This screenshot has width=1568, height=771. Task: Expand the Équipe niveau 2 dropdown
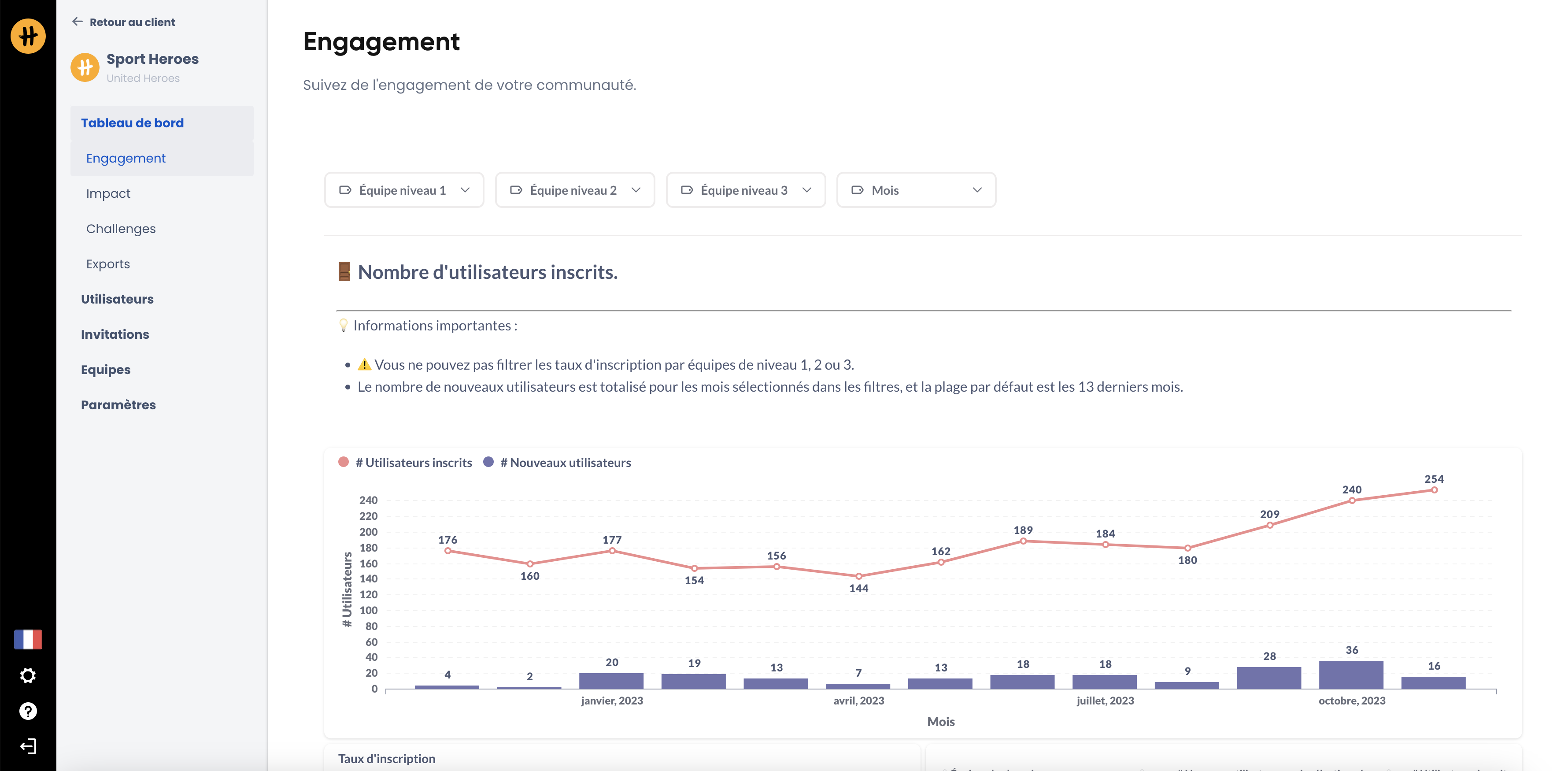575,190
